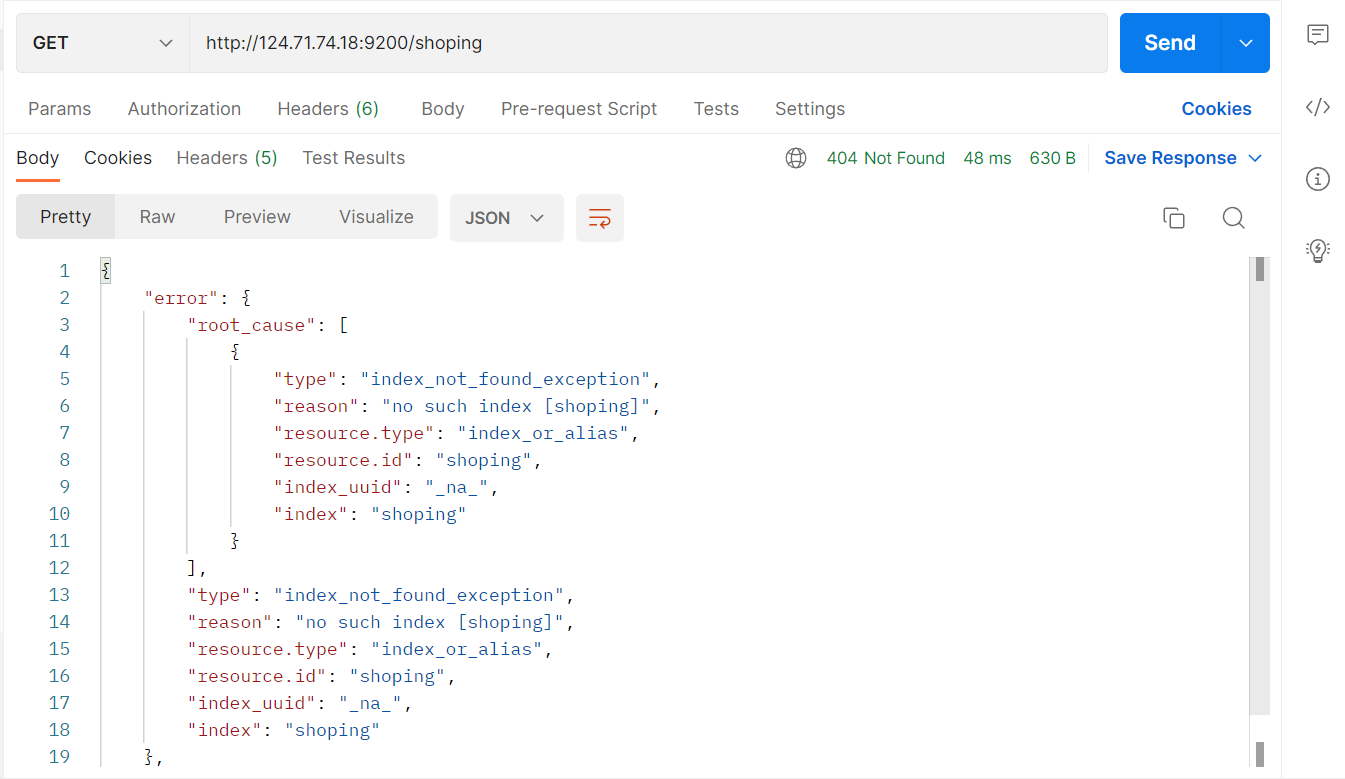Screen dimensions: 1345x779
Task: Expand the Send button options arrow
Action: (x=1246, y=43)
